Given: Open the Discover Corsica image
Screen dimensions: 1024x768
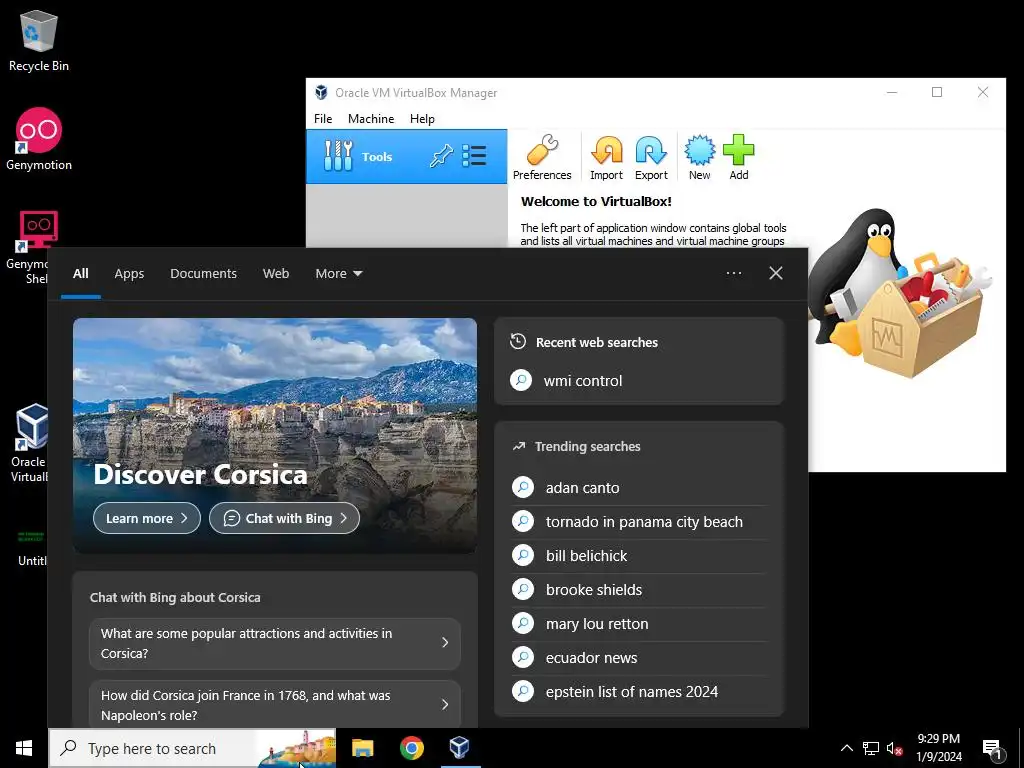Looking at the screenshot, I should (x=275, y=436).
